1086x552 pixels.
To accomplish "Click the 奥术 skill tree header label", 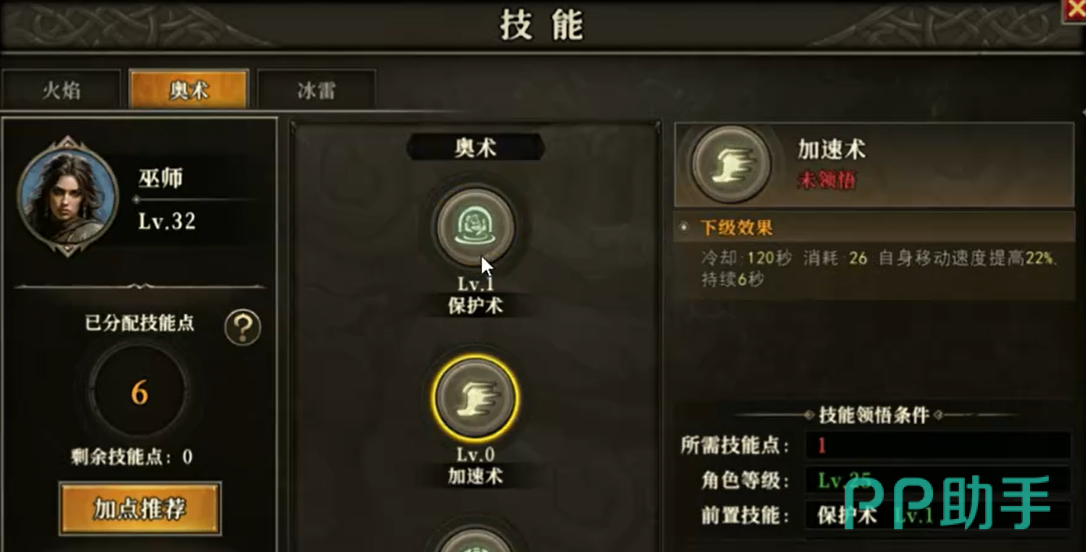I will (x=475, y=148).
